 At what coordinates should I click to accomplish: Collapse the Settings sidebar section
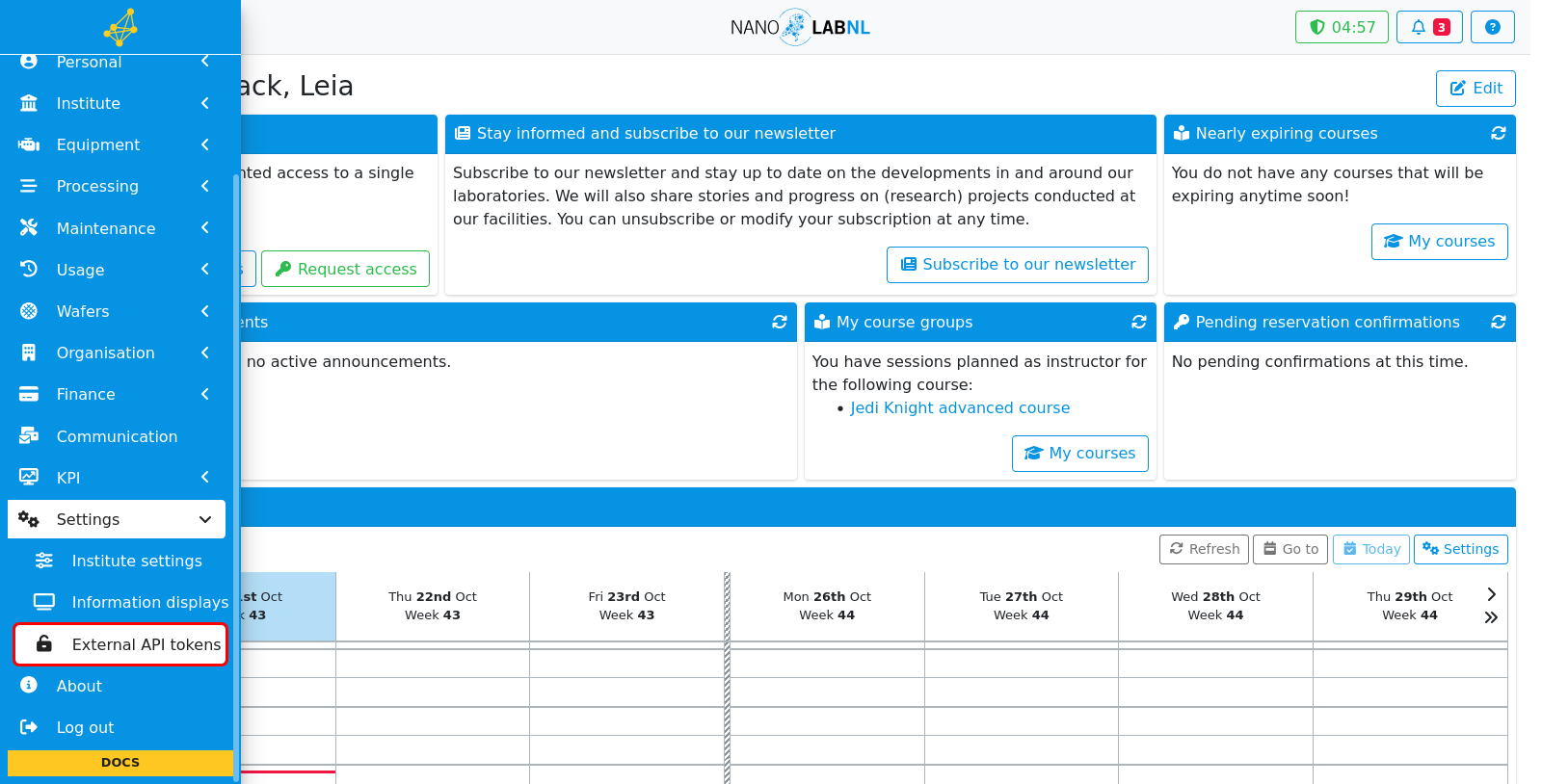coord(117,519)
